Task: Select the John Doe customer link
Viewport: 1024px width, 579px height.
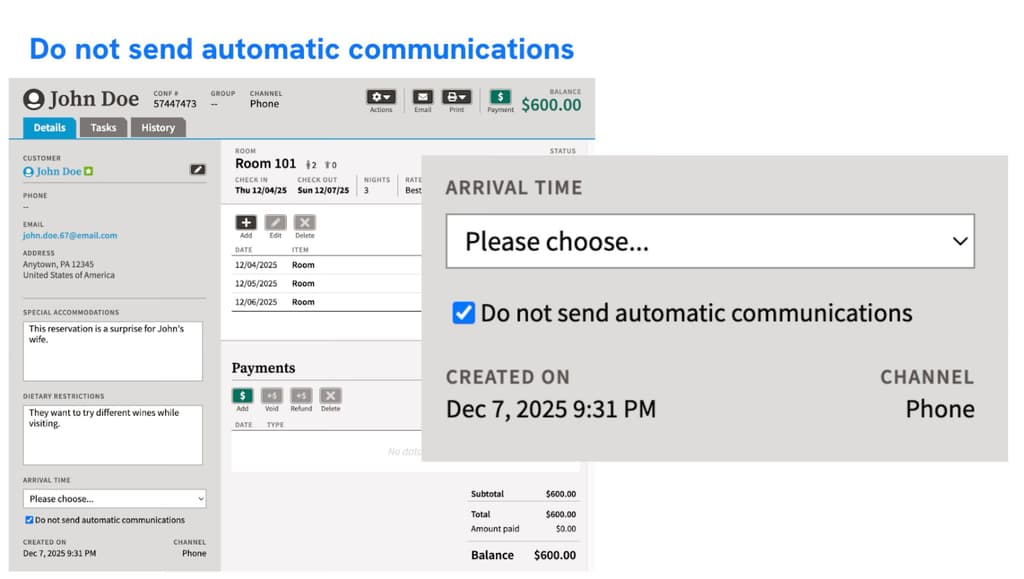Action: point(50,170)
